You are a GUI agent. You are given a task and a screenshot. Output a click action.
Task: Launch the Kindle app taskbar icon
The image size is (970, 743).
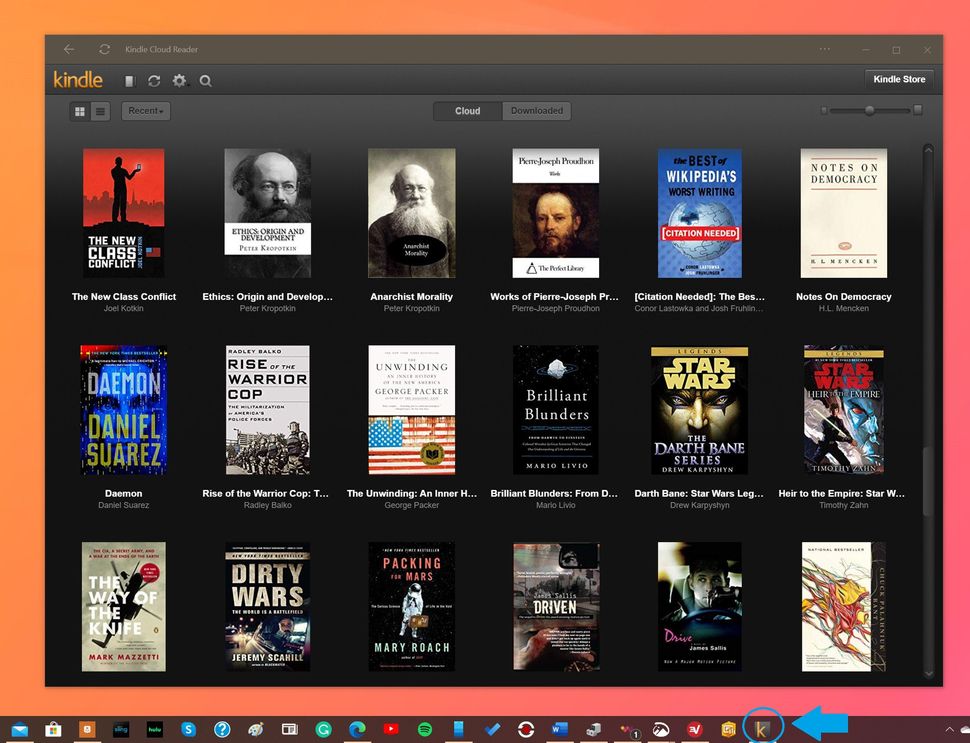(x=763, y=727)
